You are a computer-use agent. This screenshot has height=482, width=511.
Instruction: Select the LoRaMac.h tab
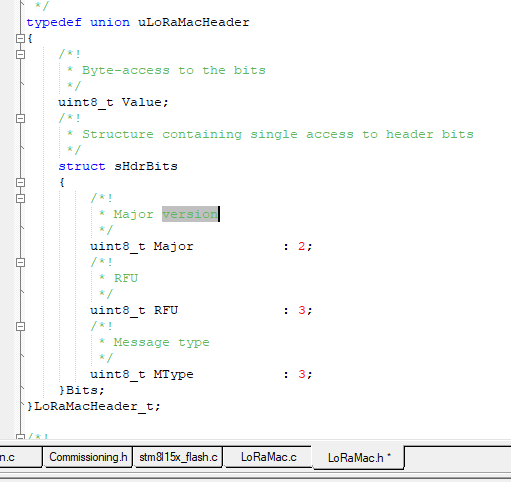(359, 458)
